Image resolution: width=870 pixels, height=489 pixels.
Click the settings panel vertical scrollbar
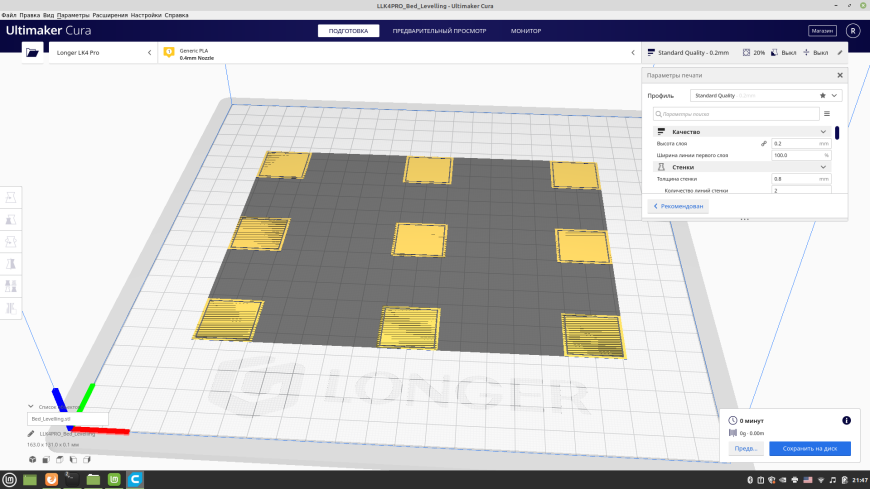click(837, 133)
